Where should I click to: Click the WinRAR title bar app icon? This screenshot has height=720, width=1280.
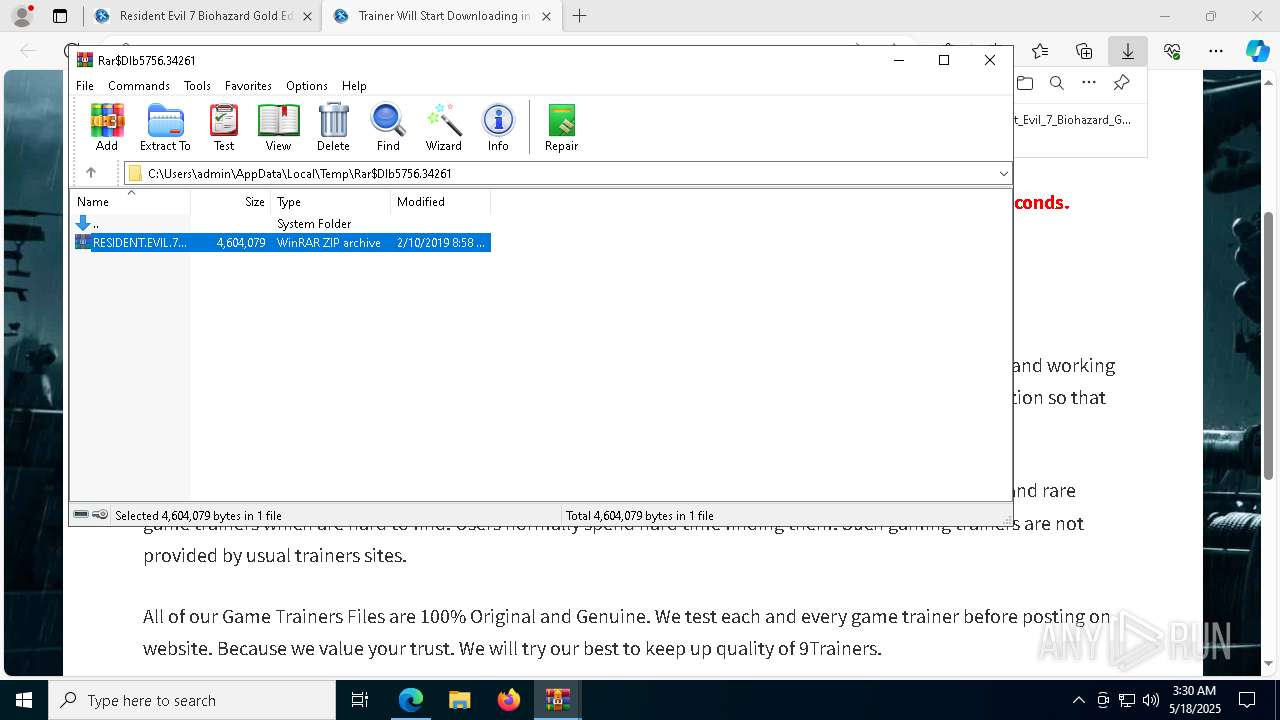coord(85,60)
